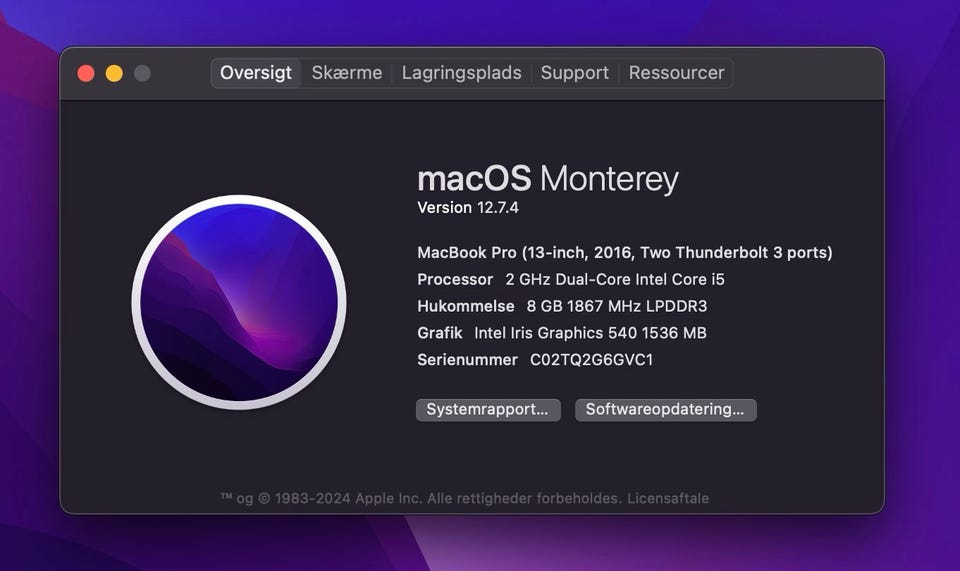This screenshot has height=571, width=960.
Task: Click processor value 2 GHz Dual-Core Intel Core i5
Action: [x=615, y=280]
